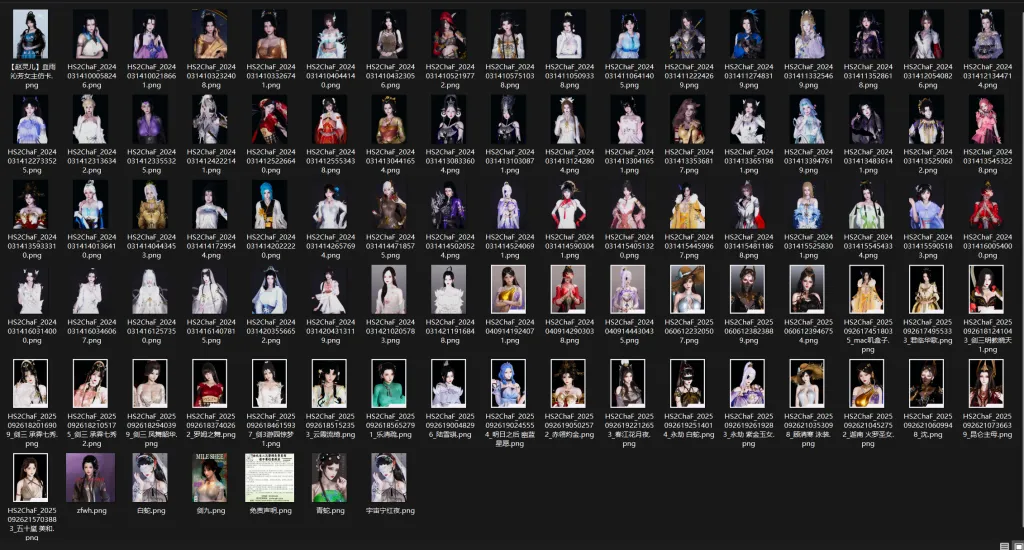The image size is (1024, 550).
Task: Select file HS2ChaF_20250606123823889.png
Action: coord(748,290)
